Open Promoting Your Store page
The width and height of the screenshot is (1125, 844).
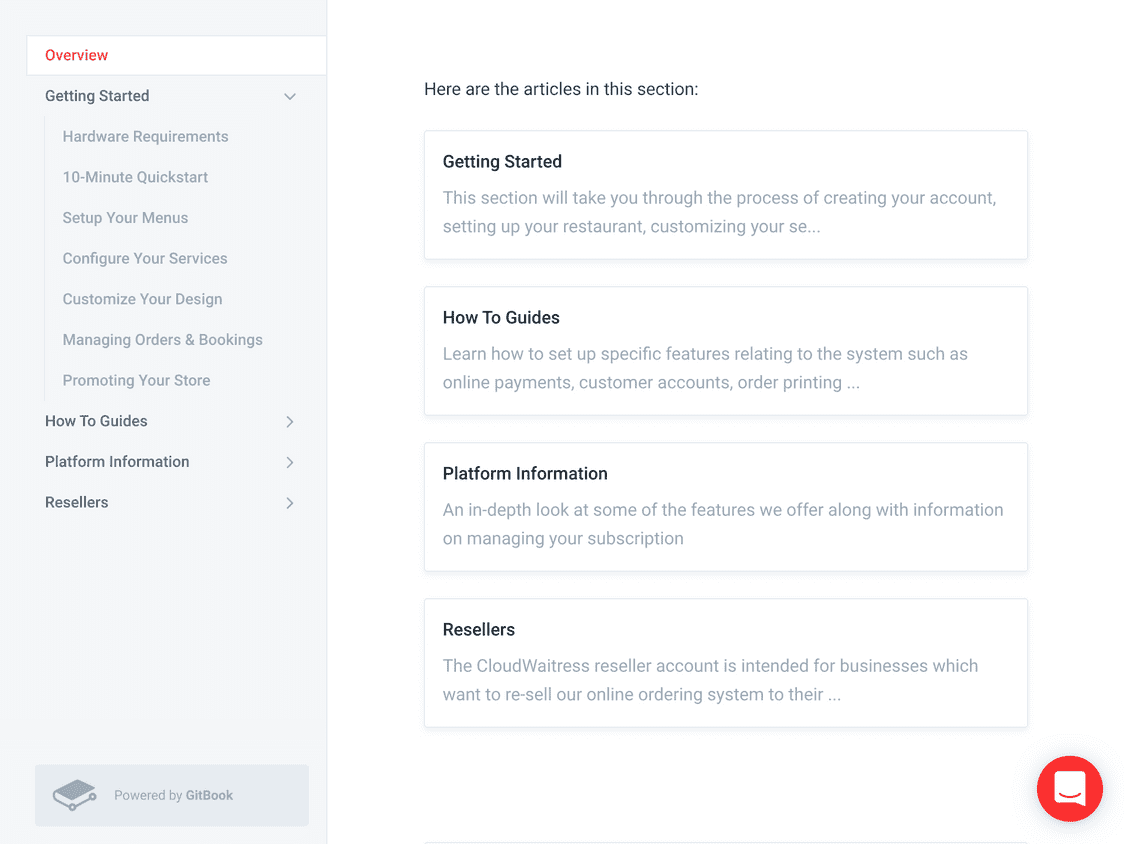click(x=136, y=380)
